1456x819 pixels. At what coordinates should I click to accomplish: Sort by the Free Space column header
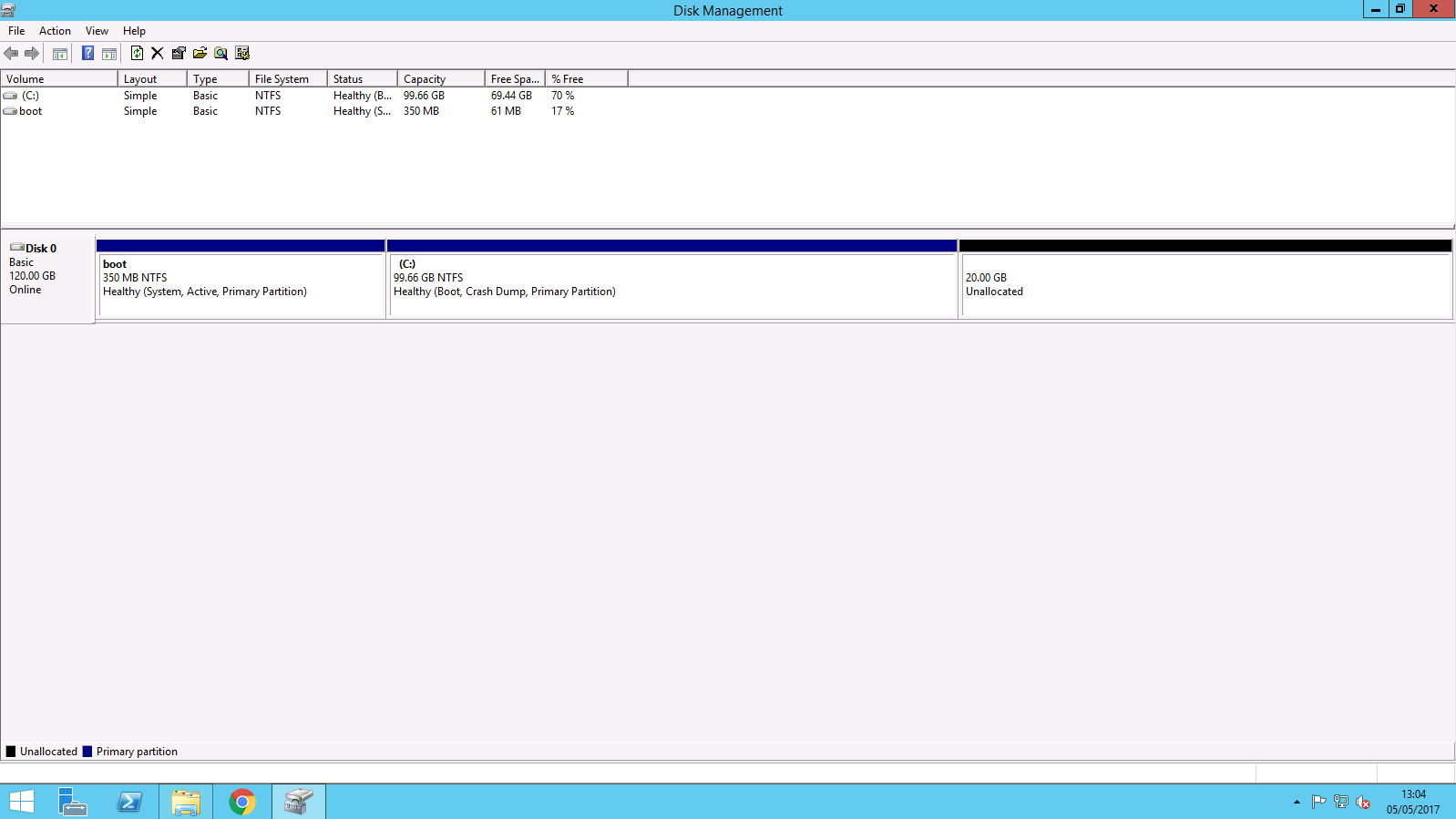515,79
